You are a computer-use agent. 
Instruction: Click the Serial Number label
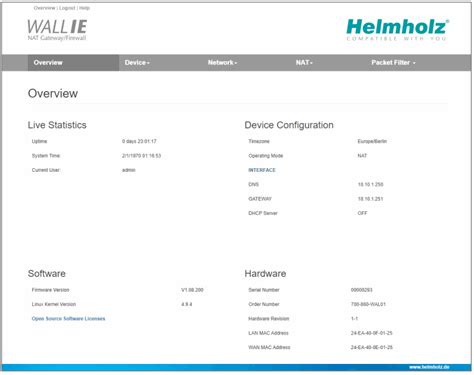(264, 290)
